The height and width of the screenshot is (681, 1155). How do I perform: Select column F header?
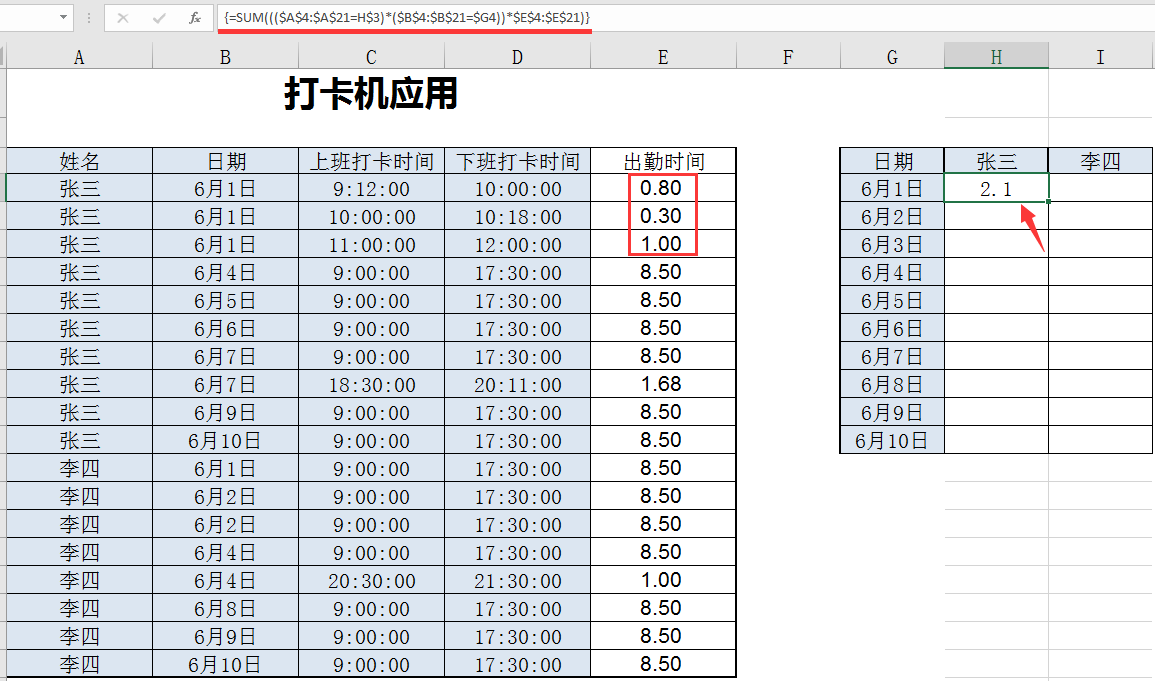coord(787,57)
